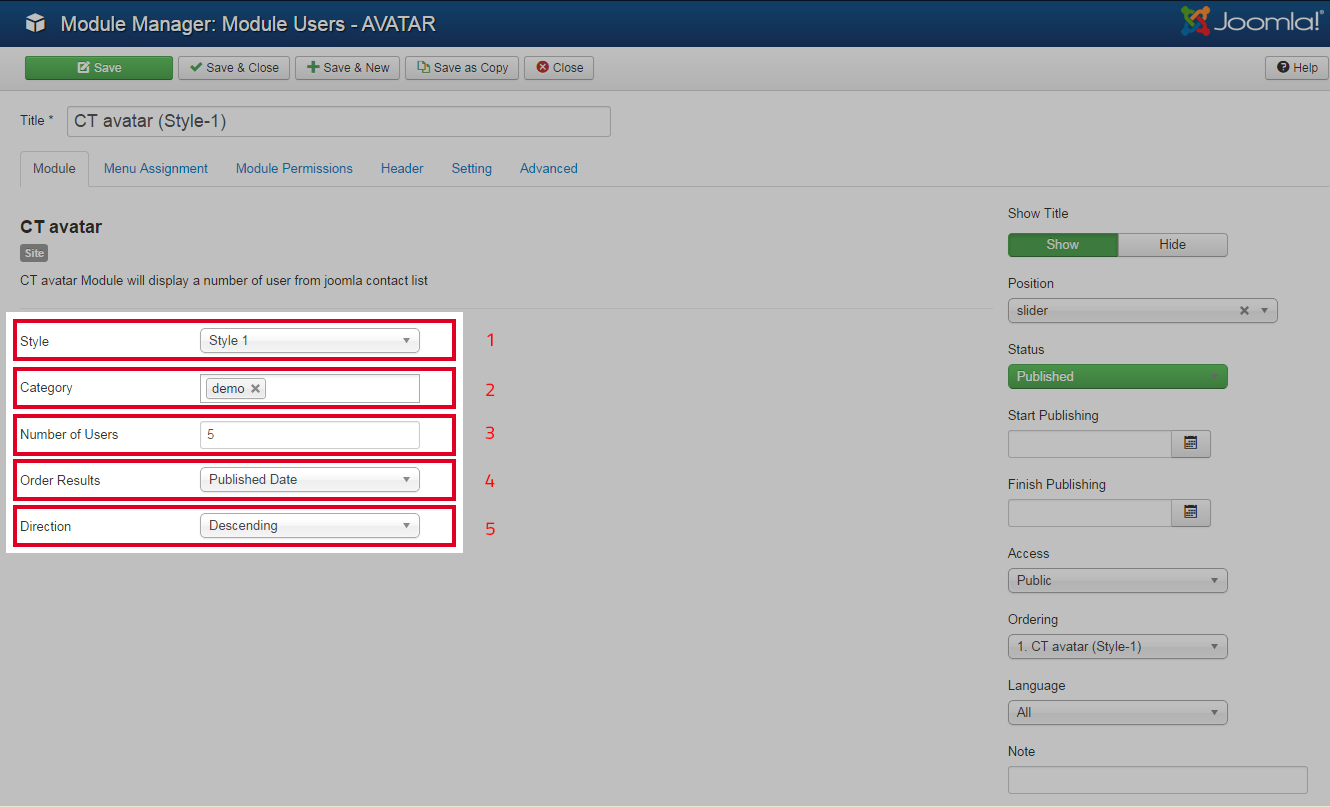Open the Setting tab
This screenshot has width=1330, height=807.
tap(471, 169)
